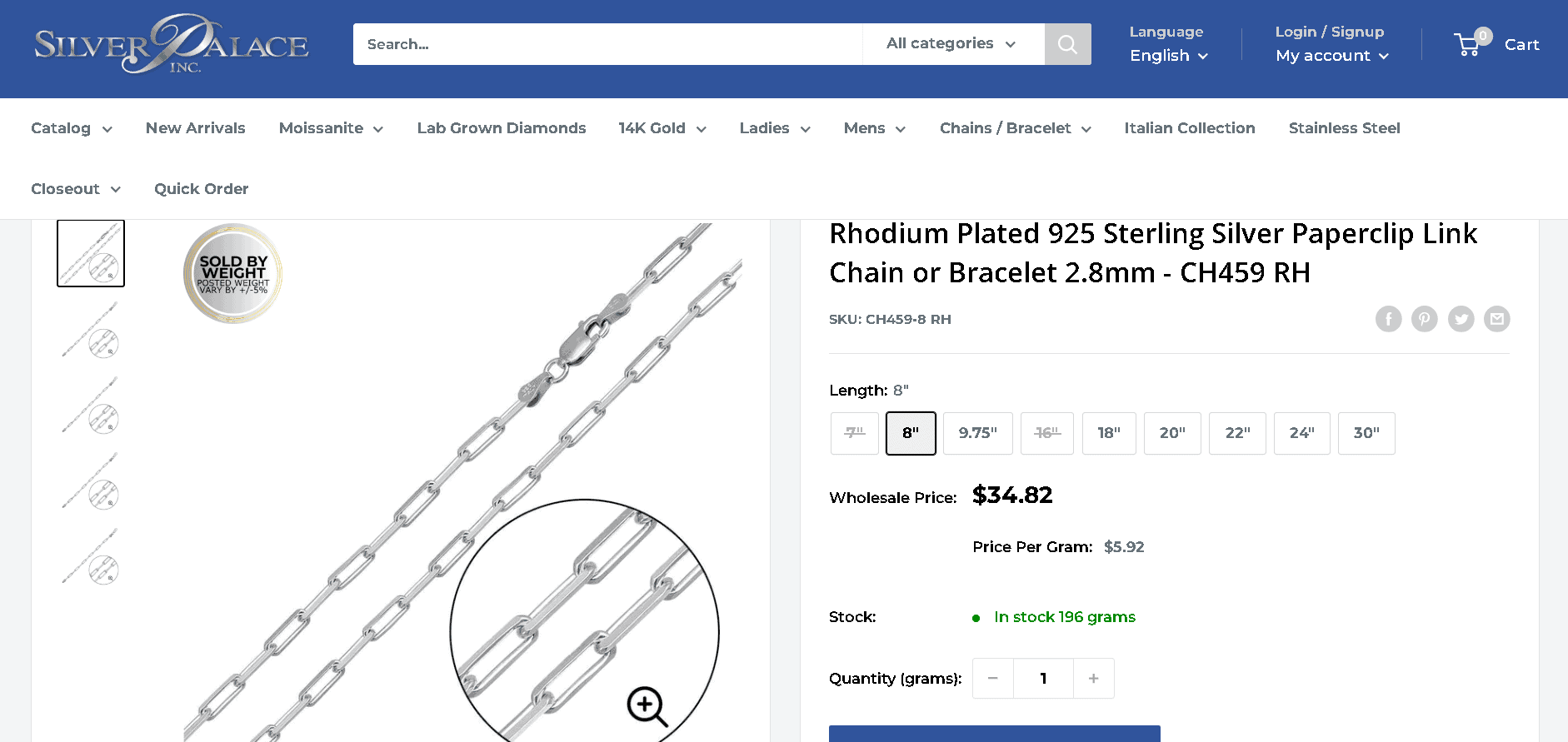1568x742 pixels.
Task: Pin the chain to Pinterest
Action: [x=1425, y=319]
